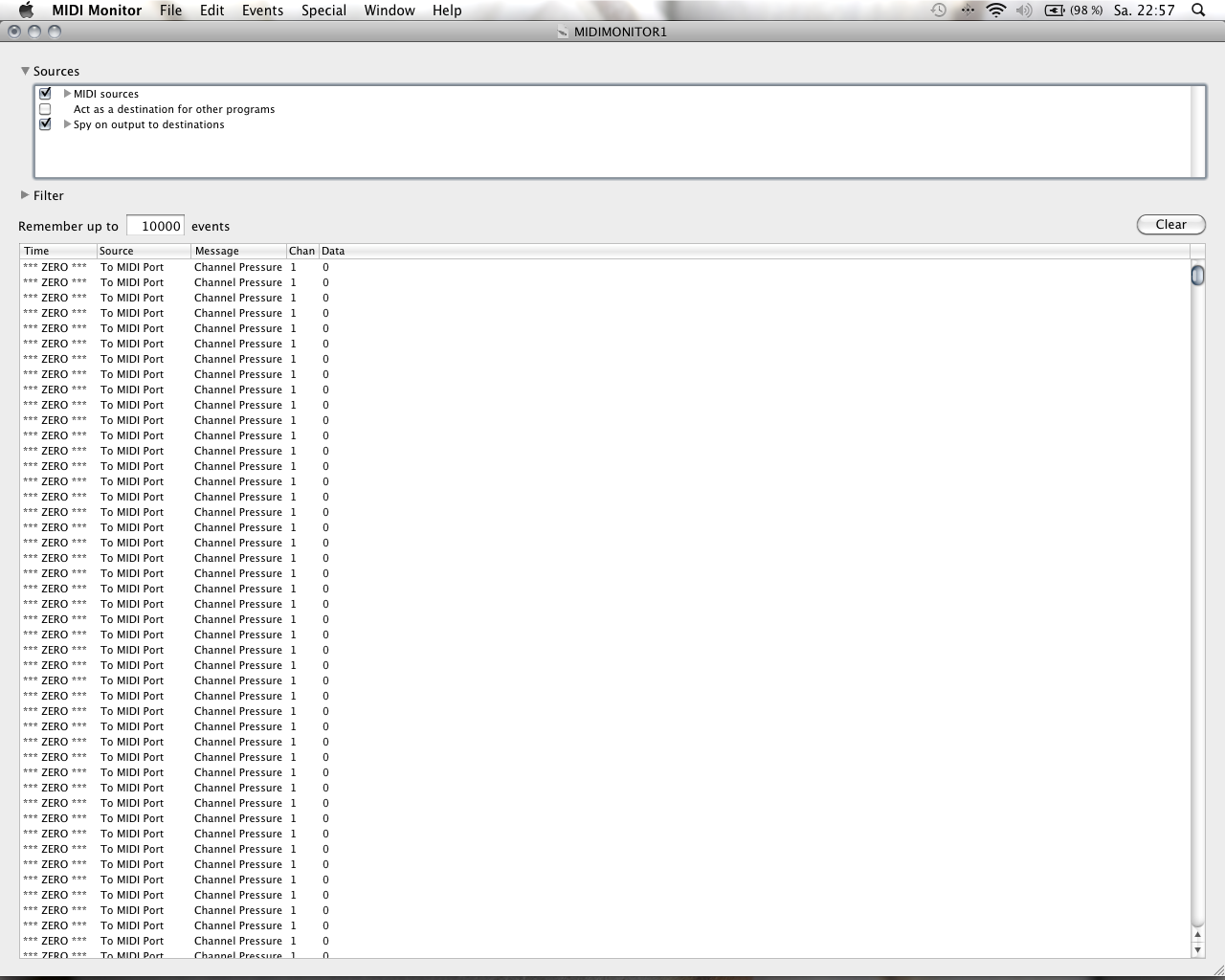Click the scroll down arrow of event list
Screen dimensions: 1225x980
(x=1197, y=949)
